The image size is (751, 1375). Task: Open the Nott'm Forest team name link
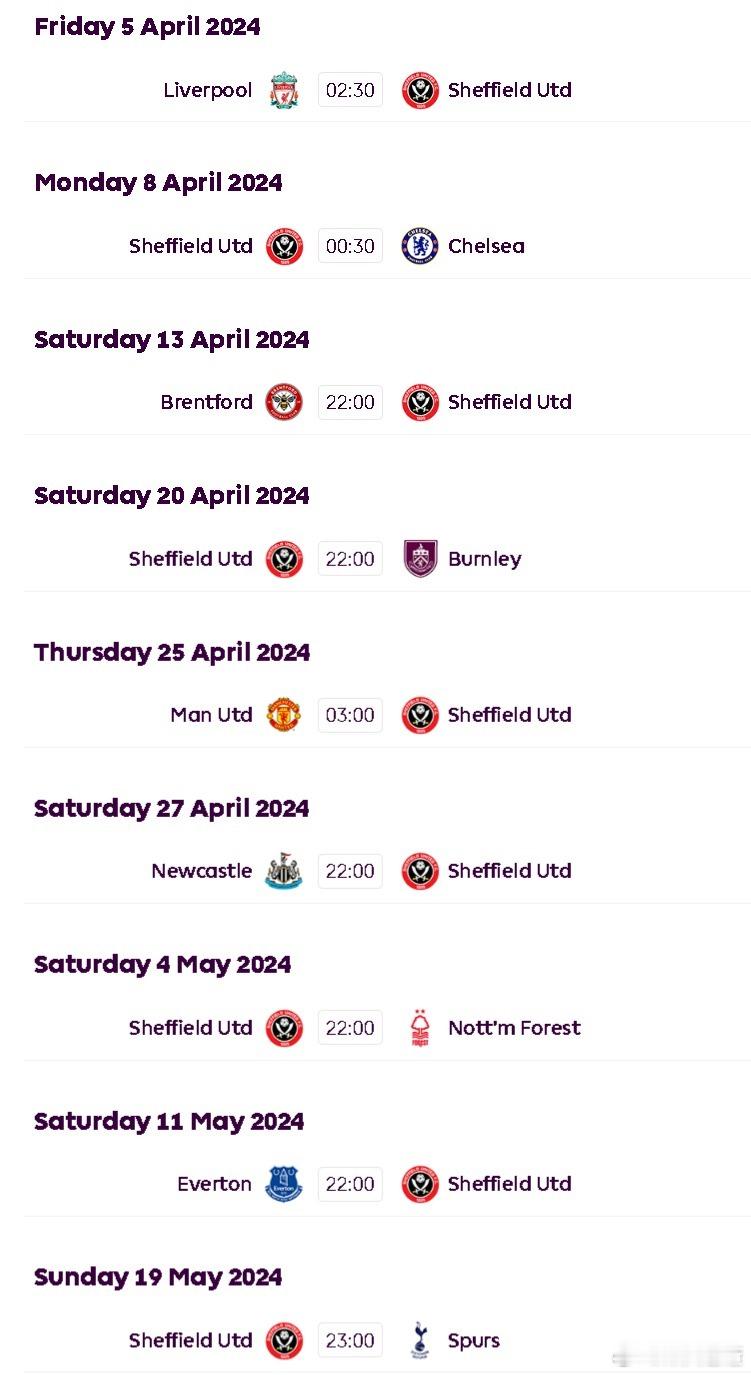(514, 1028)
